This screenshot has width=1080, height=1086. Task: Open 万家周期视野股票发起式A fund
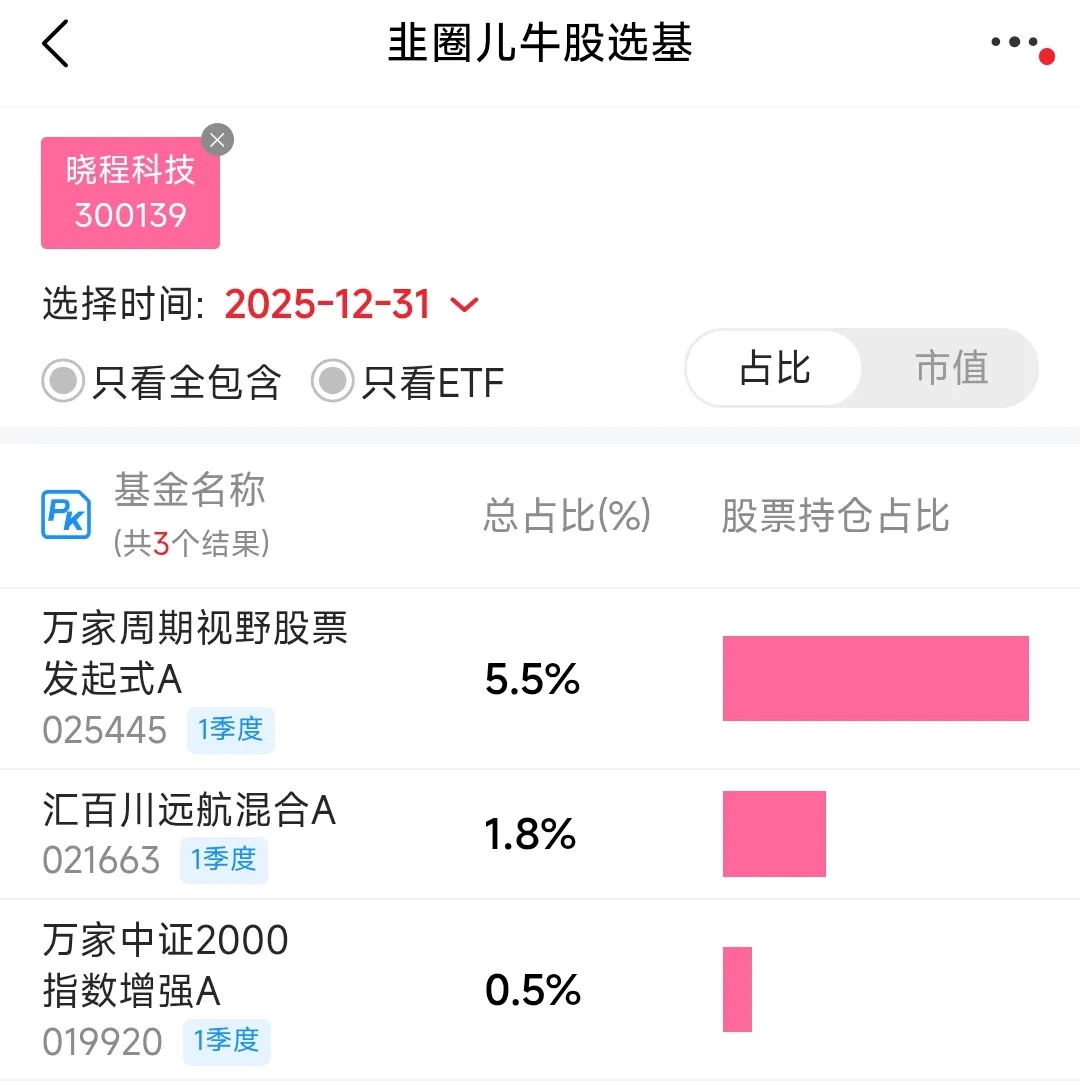click(195, 654)
